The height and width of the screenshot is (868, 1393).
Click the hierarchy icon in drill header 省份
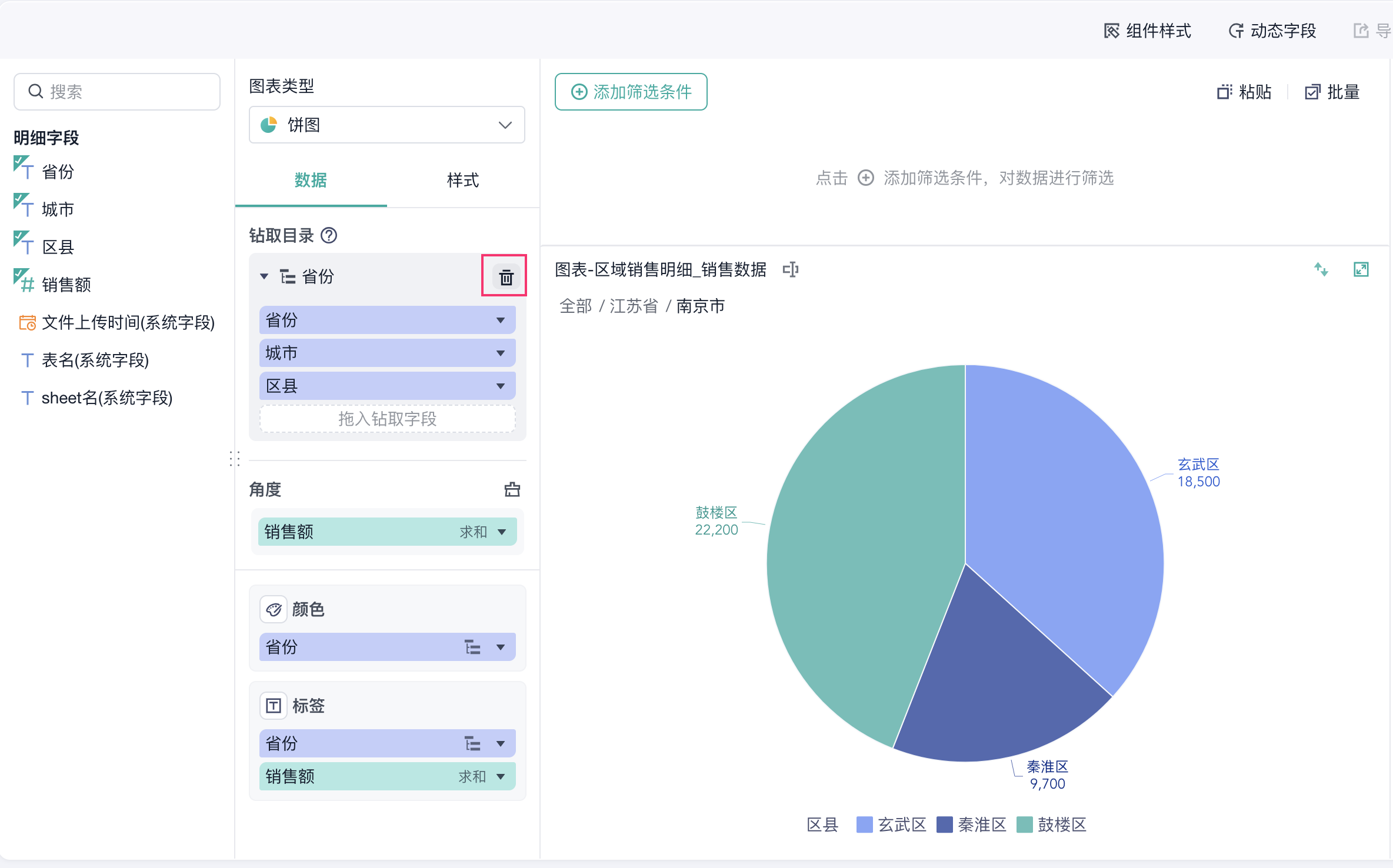288,276
